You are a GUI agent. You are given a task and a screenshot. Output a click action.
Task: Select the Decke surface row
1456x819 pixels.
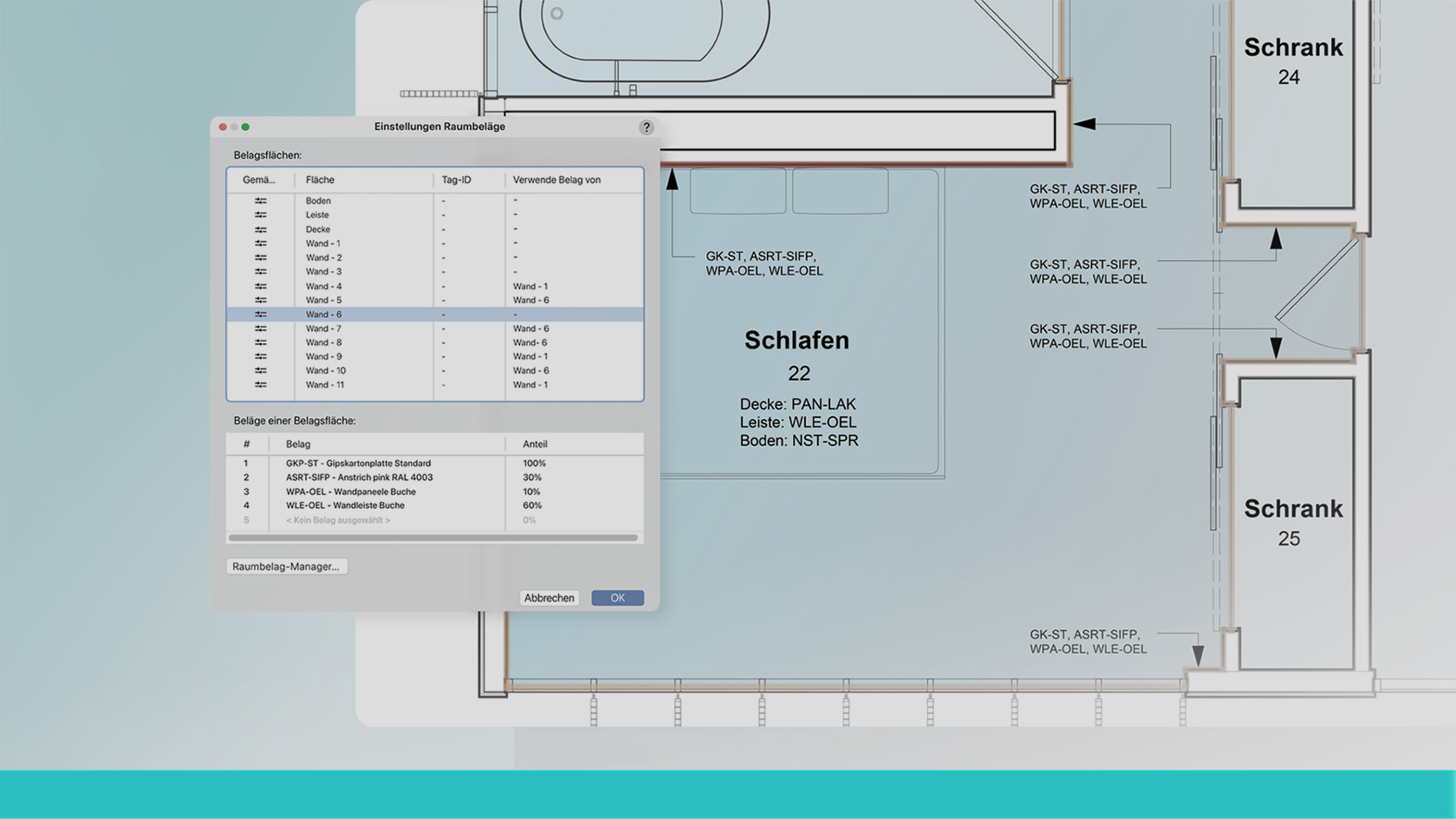coord(435,230)
